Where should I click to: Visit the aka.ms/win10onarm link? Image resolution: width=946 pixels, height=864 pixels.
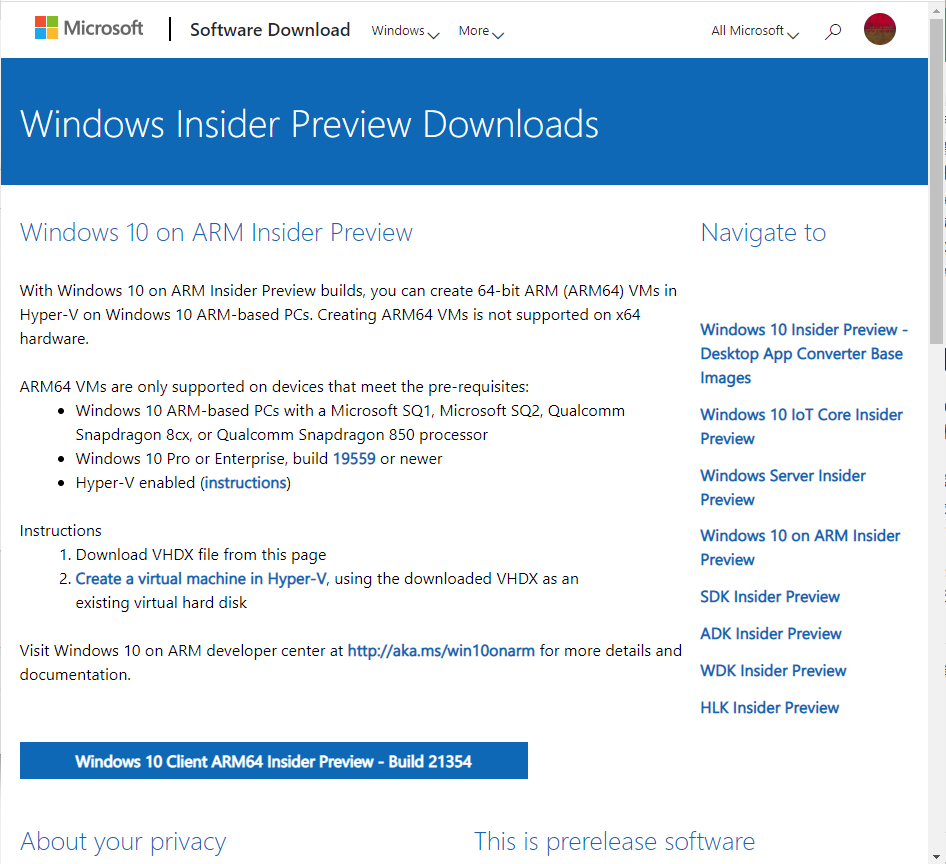coord(441,650)
